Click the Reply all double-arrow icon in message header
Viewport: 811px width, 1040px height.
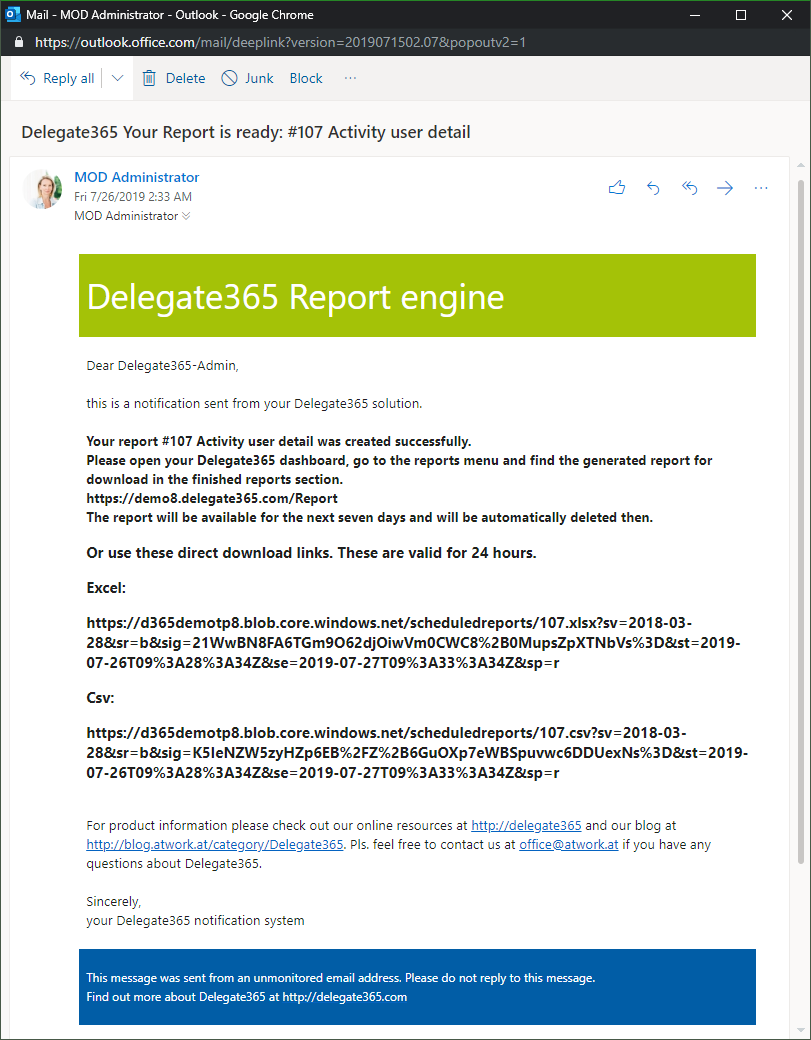click(x=689, y=187)
